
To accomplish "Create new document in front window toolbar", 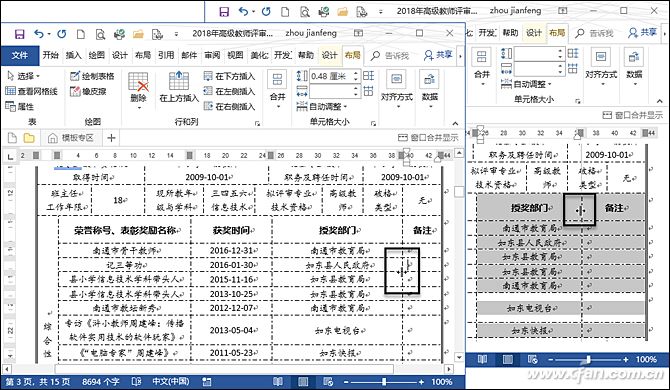I will 80,34.
